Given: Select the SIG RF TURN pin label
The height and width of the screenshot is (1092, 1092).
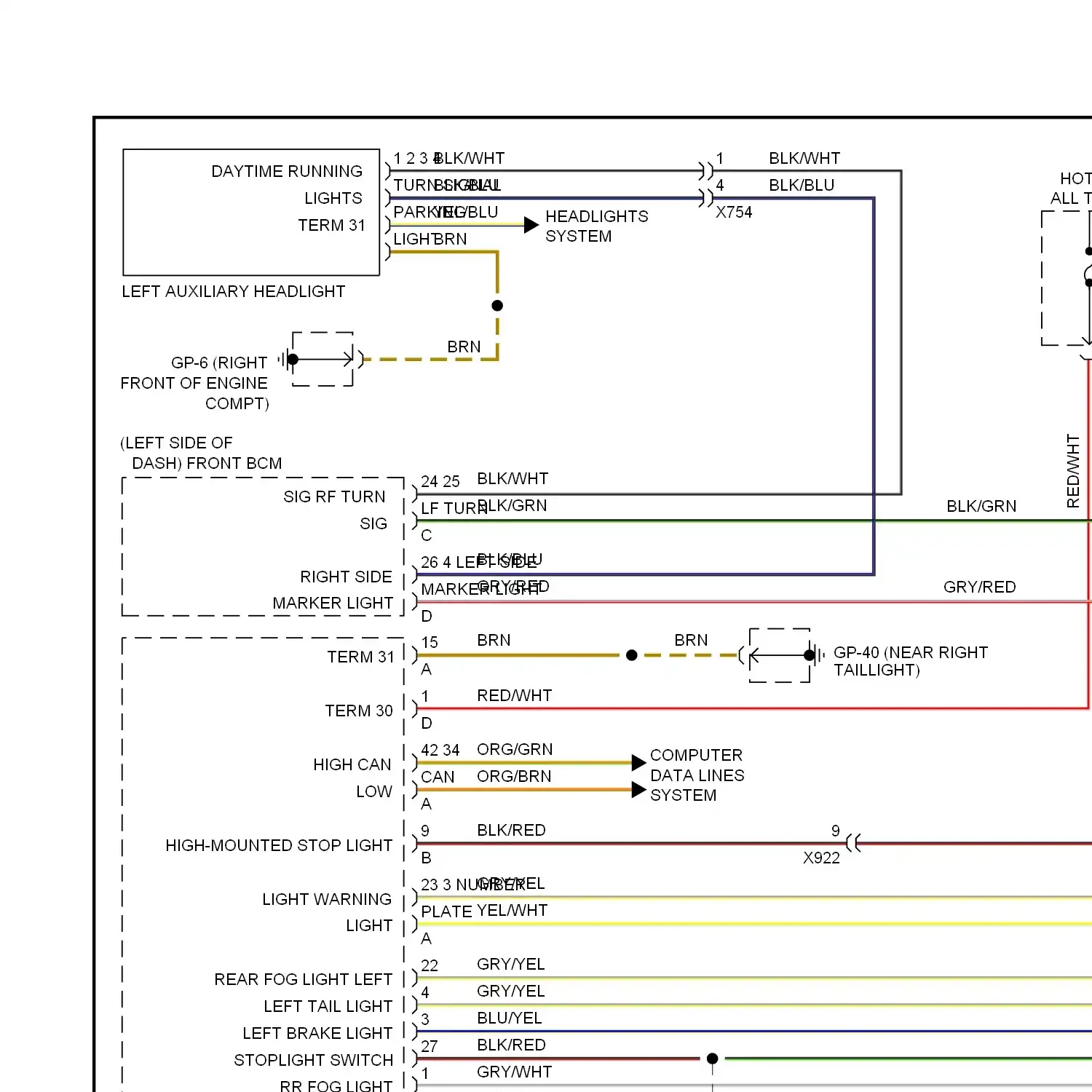Looking at the screenshot, I should tap(334, 496).
